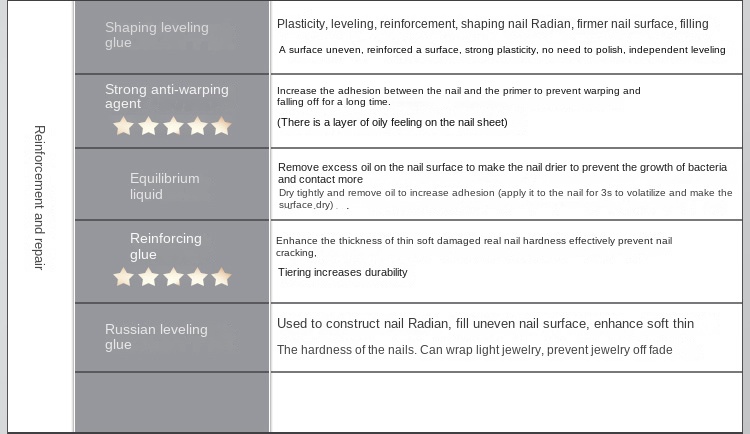Image resolution: width=750 pixels, height=434 pixels.
Task: Click the 'Used to construct nail Radian' text
Action: [x=485, y=324]
